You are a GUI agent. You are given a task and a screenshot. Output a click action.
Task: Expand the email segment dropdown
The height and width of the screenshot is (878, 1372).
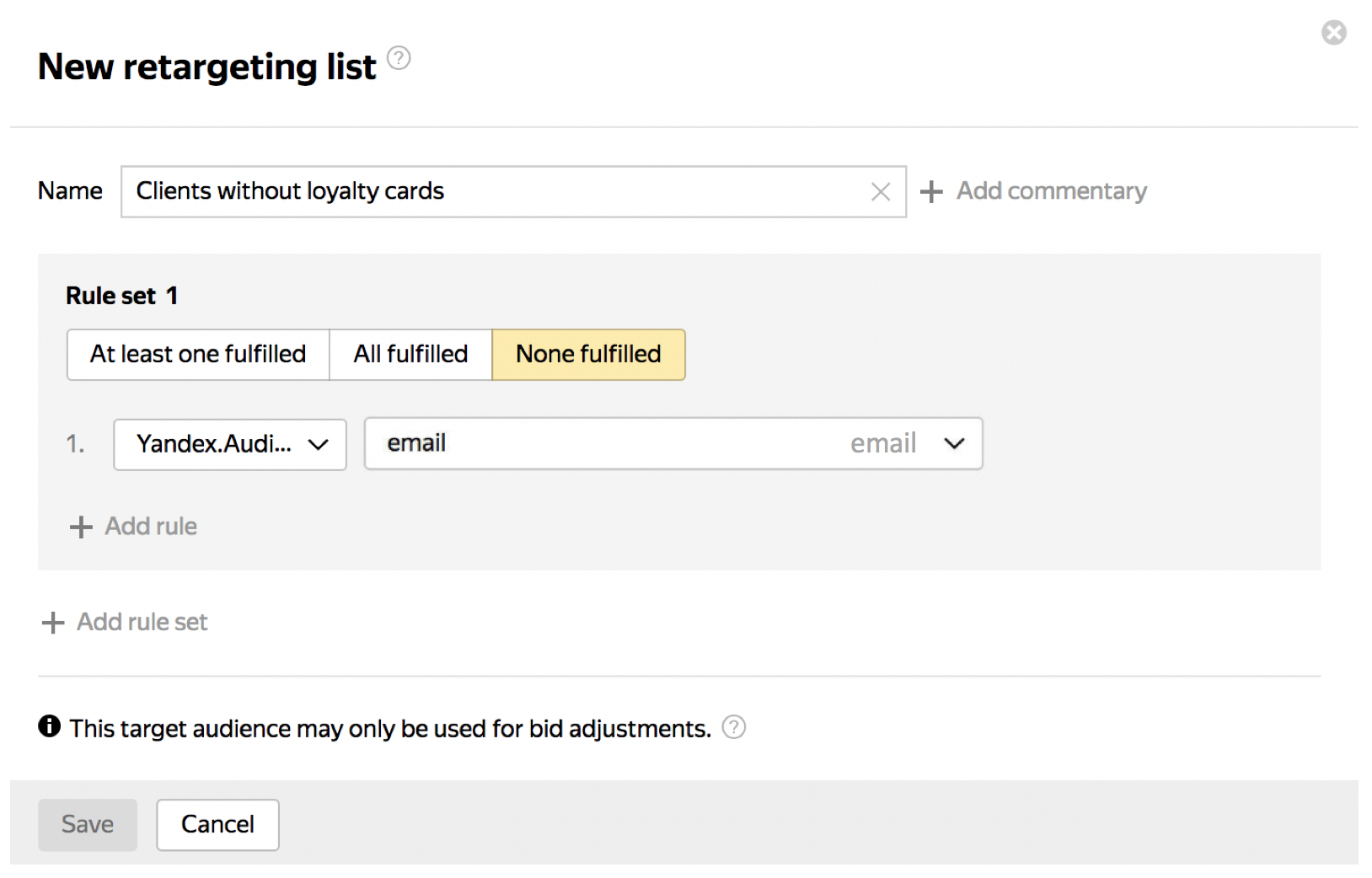(657, 444)
